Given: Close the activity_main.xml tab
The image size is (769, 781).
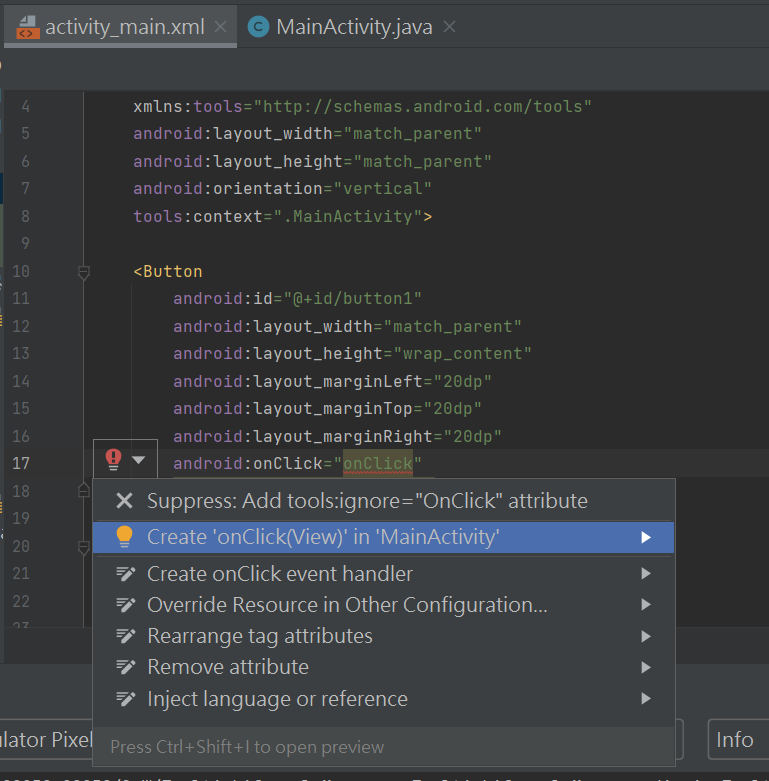Looking at the screenshot, I should click(x=221, y=27).
